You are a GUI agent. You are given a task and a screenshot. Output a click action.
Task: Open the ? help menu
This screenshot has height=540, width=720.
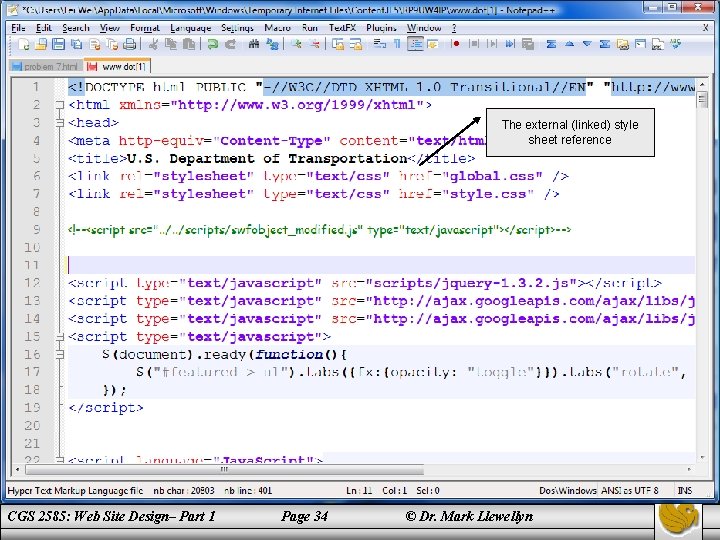click(454, 28)
